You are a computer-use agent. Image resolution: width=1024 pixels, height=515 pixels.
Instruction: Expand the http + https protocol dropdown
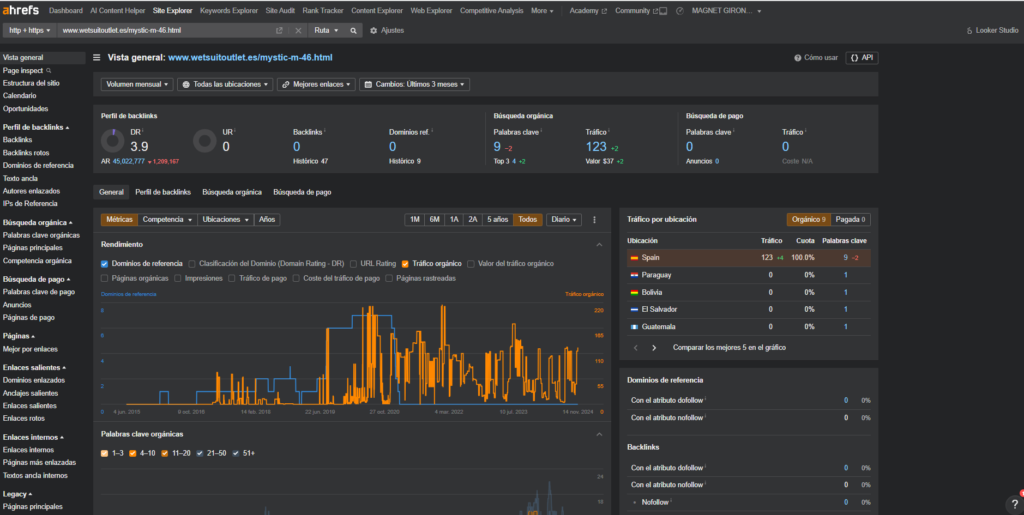(x=29, y=31)
